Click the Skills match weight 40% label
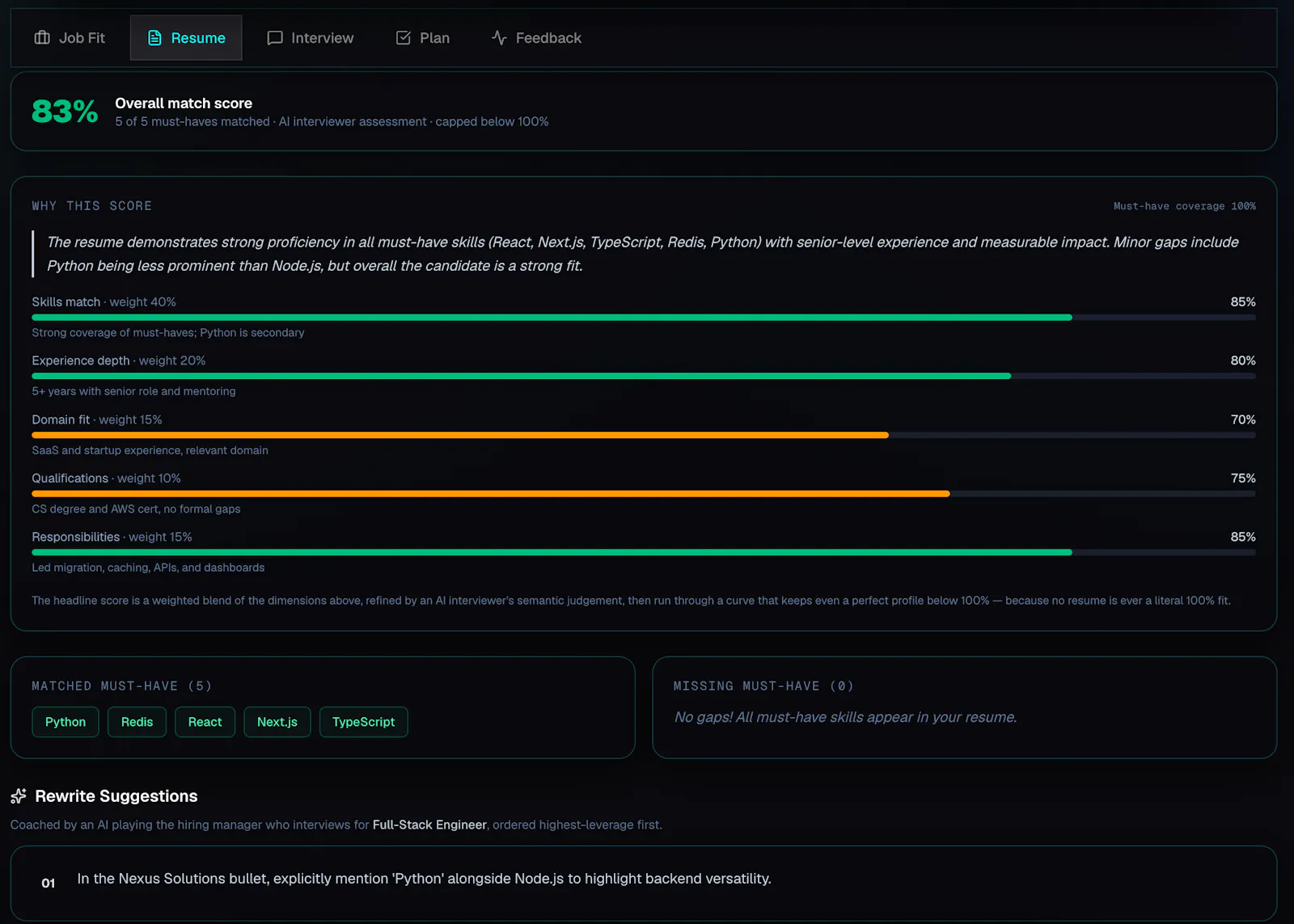The width and height of the screenshot is (1294, 924). 104,302
